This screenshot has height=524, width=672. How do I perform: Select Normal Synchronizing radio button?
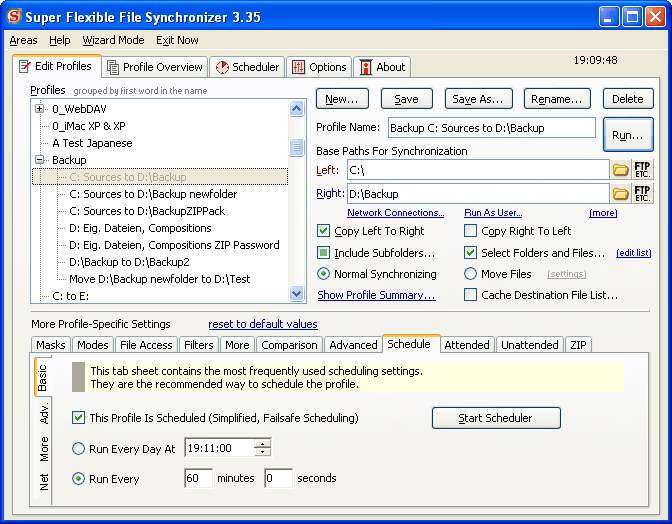pos(323,274)
